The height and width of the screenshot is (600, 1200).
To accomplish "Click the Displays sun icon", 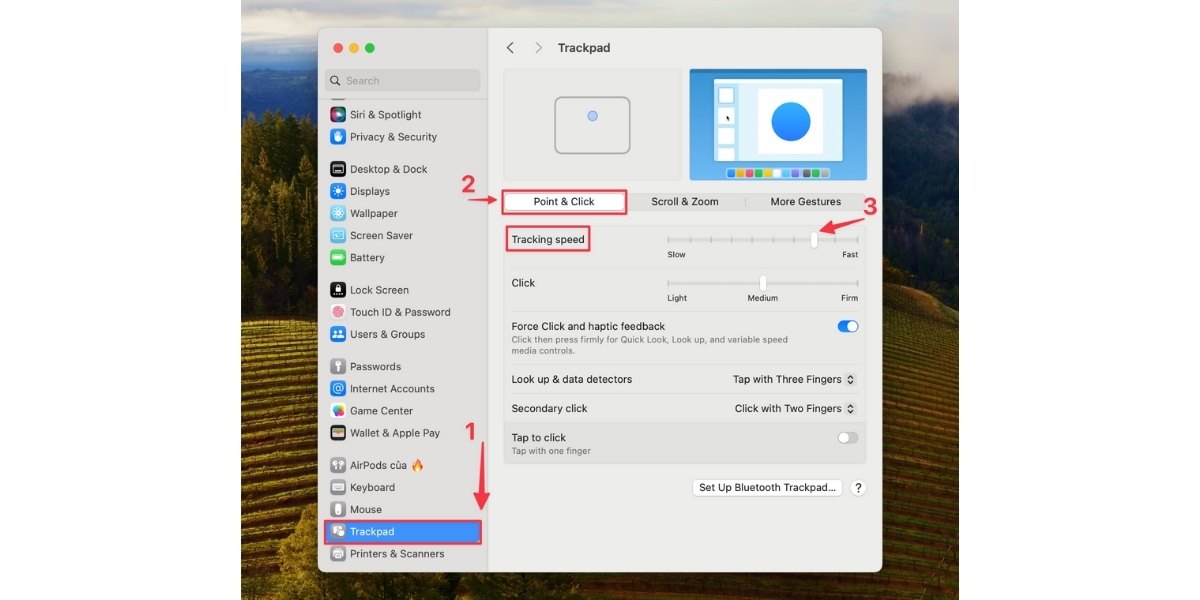I will coord(338,191).
